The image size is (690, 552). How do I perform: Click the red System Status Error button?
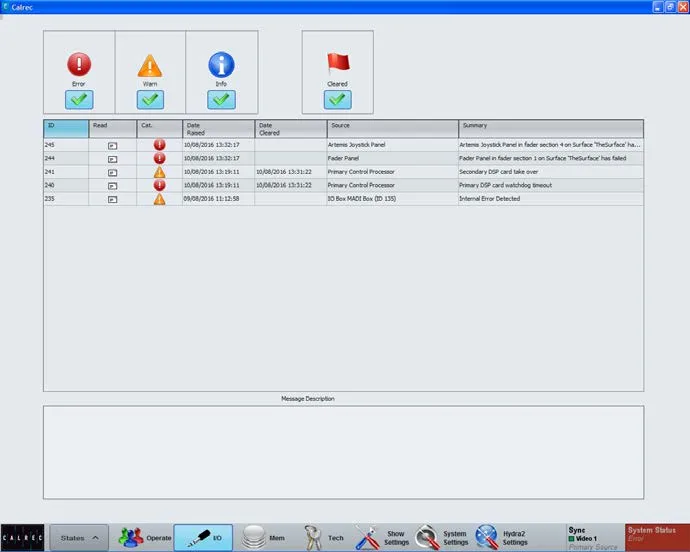pyautogui.click(x=657, y=537)
